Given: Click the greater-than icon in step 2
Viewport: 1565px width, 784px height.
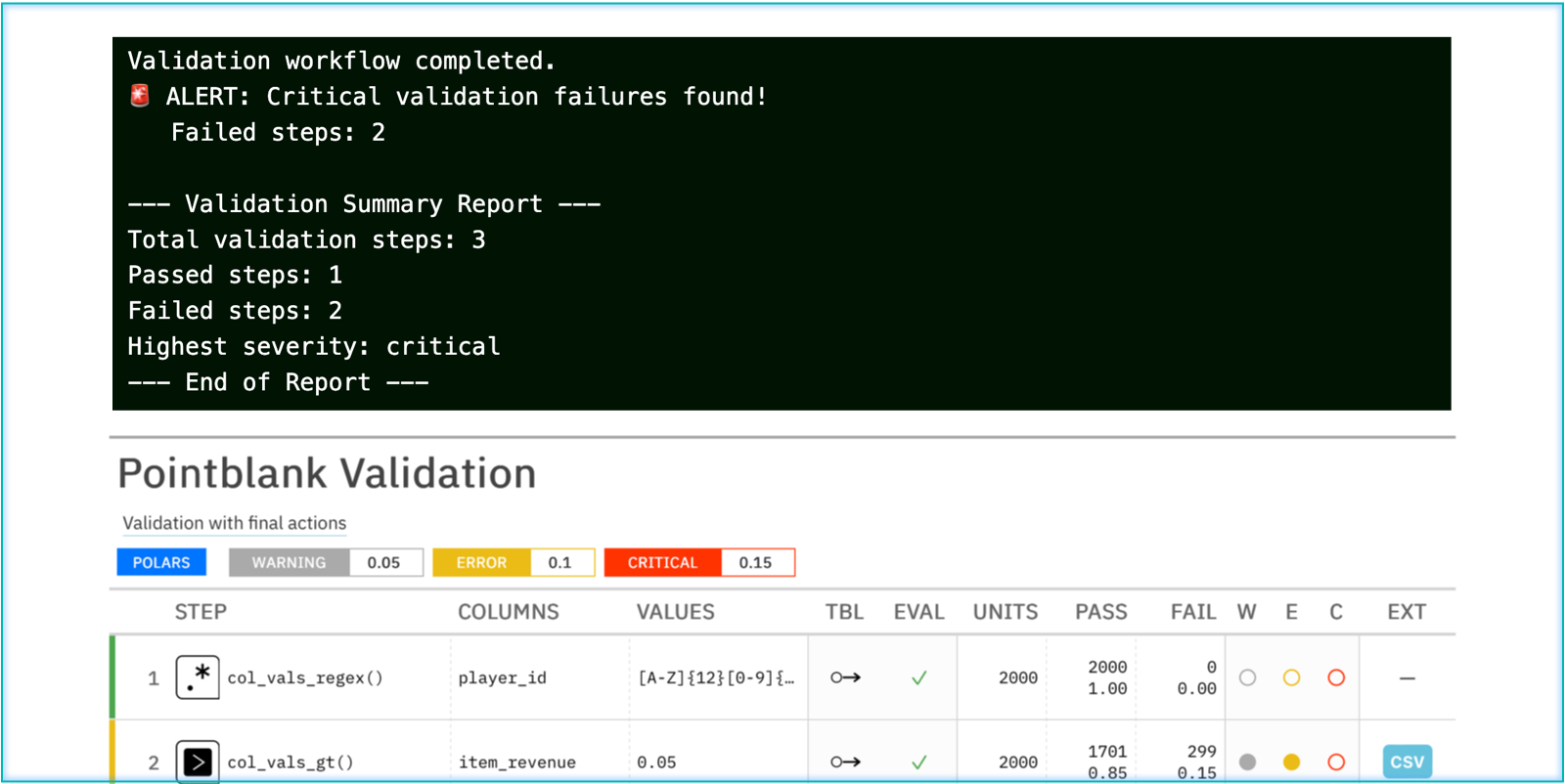Looking at the screenshot, I should (x=198, y=762).
